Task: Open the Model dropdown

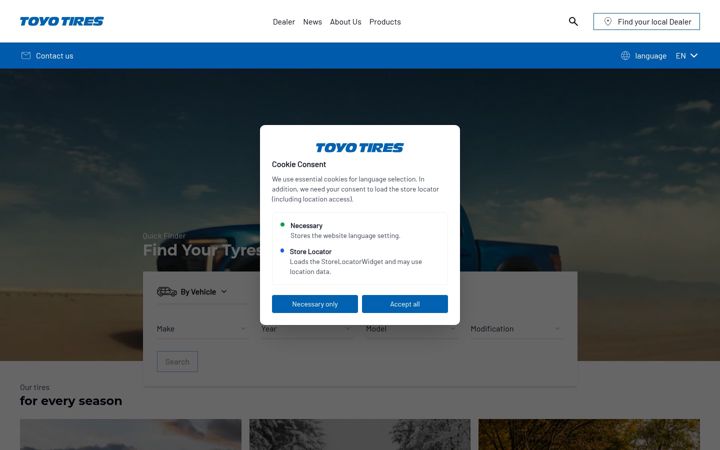Action: click(x=411, y=329)
